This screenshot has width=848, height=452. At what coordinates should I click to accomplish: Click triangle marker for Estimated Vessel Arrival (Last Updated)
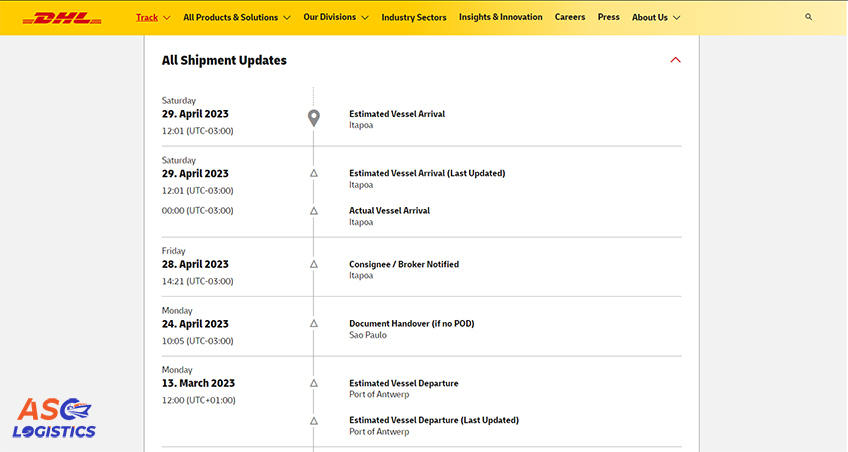(313, 173)
